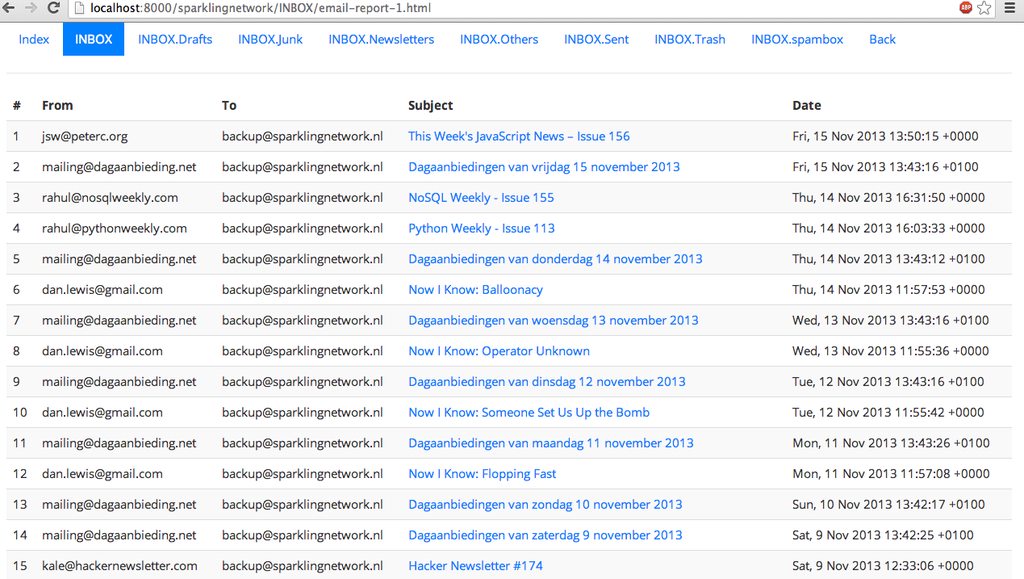Viewport: 1024px width, 579px height.
Task: Open Dagaanbiedingen van woensdag 13 november 2013
Action: click(553, 321)
